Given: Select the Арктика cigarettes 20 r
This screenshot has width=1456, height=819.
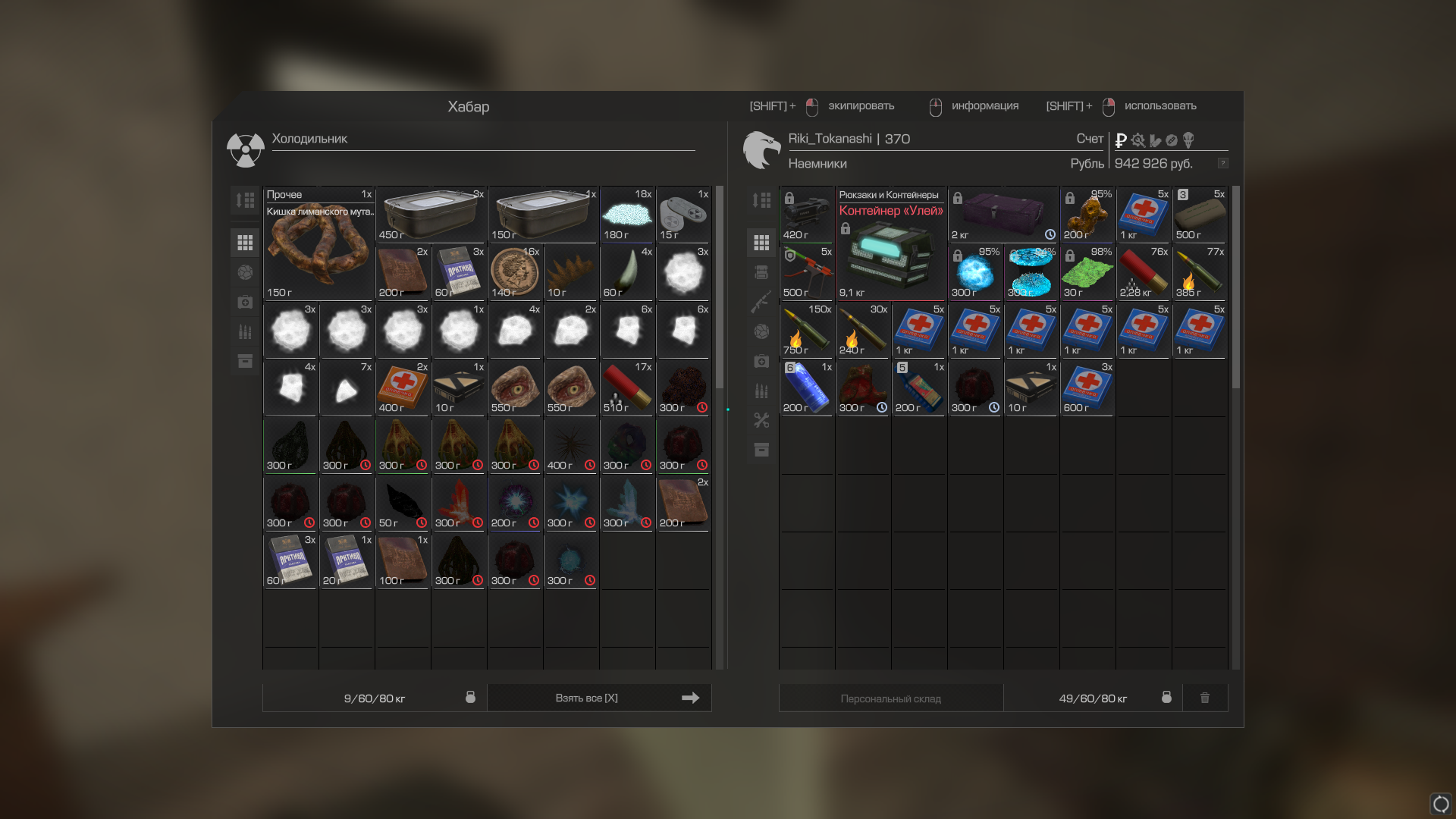Looking at the screenshot, I should 347,560.
